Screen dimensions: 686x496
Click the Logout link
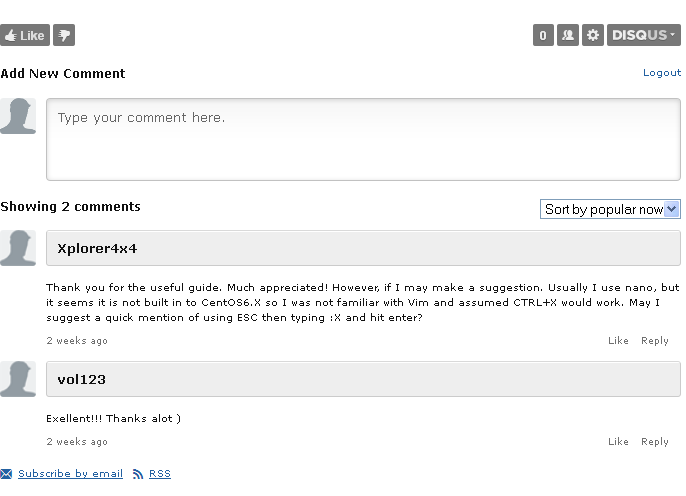pos(662,73)
